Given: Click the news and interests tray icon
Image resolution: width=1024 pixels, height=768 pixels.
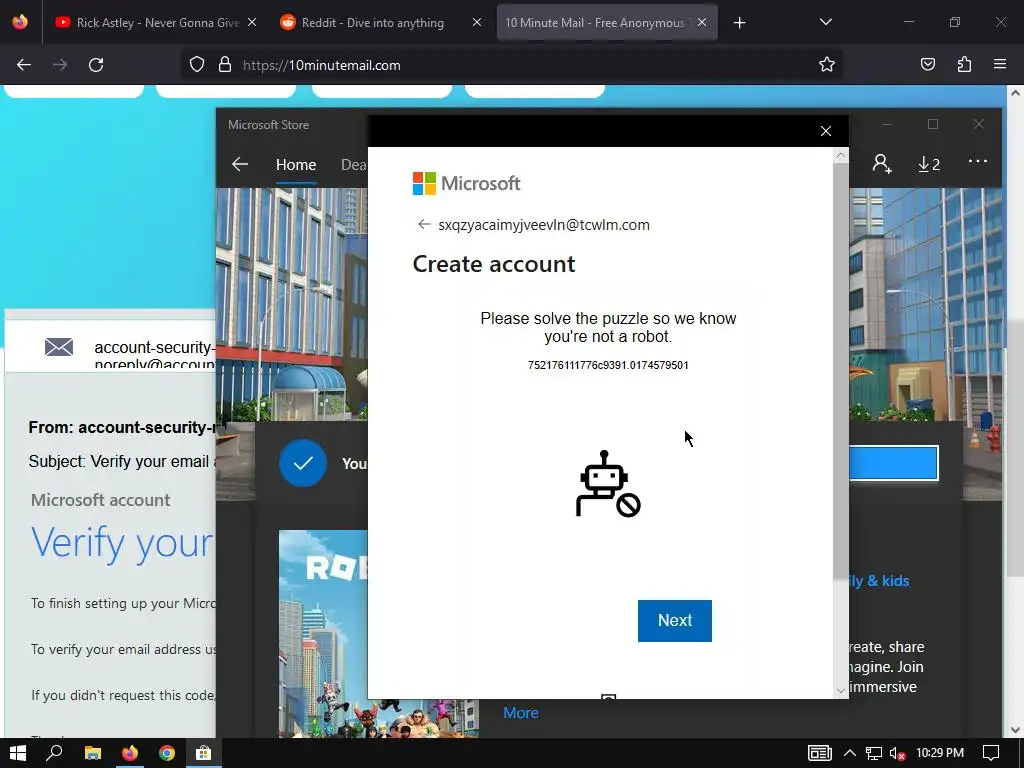Looking at the screenshot, I should [820, 753].
